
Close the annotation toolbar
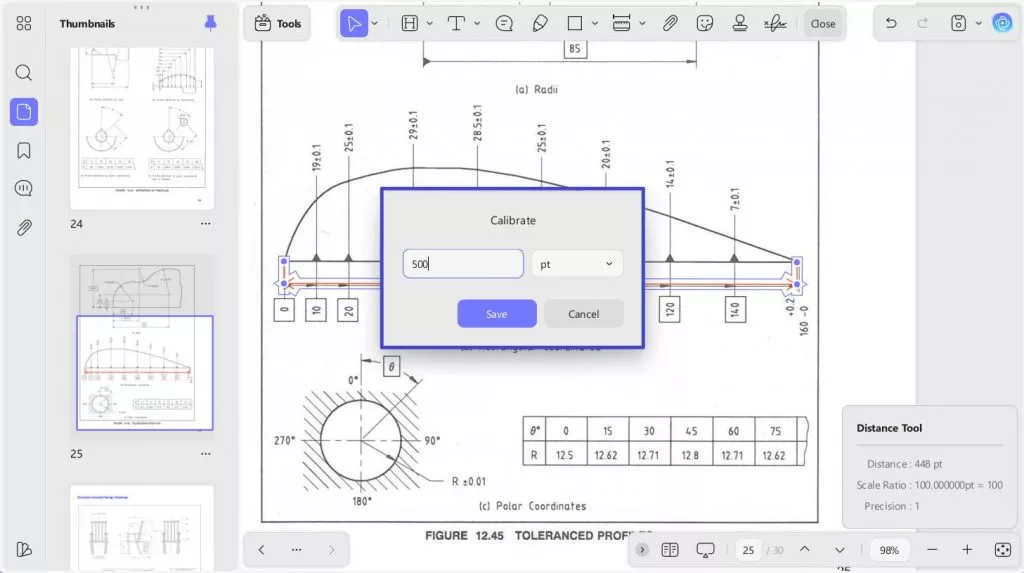823,24
